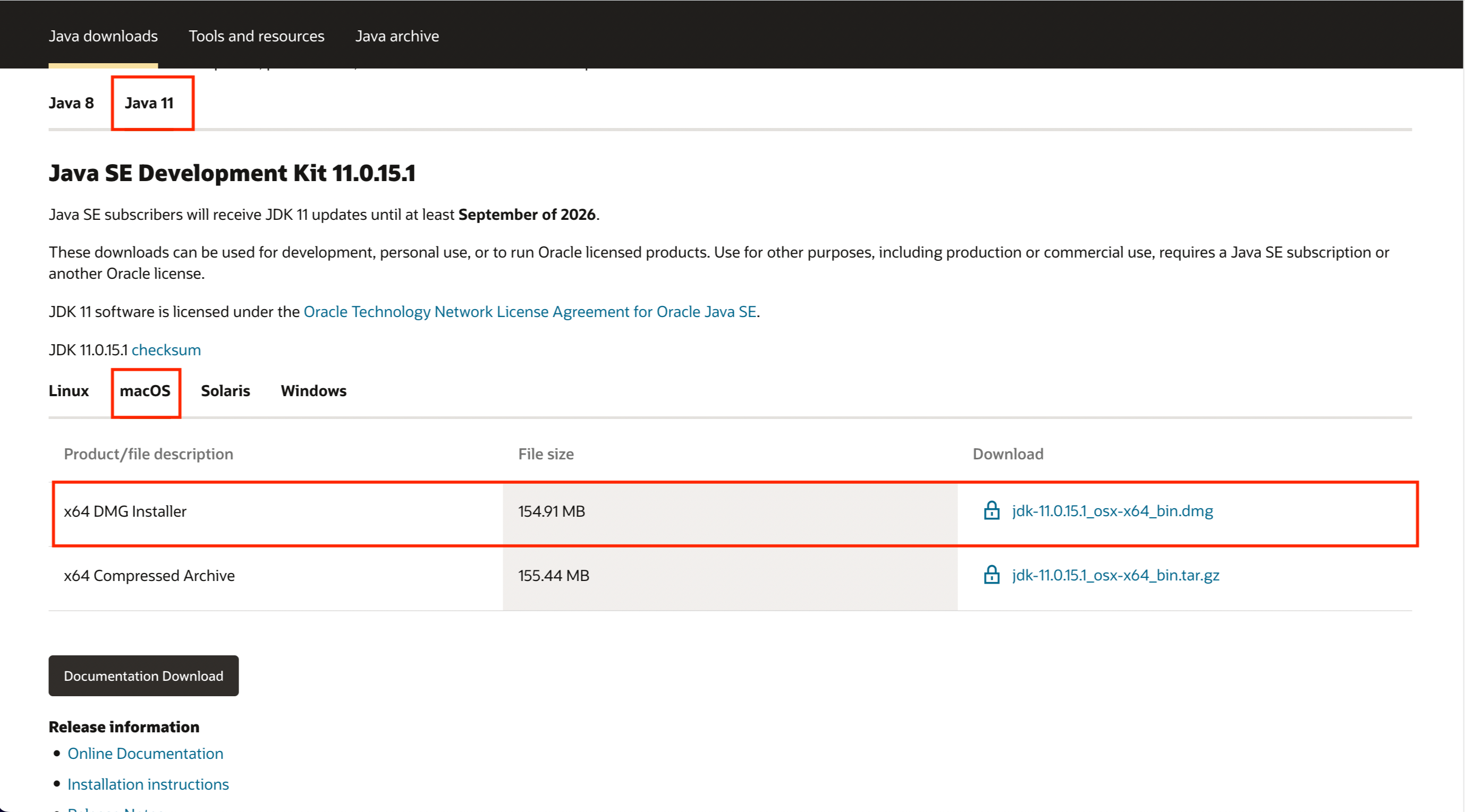Click the x64 Compressed Archive row description

[x=149, y=576]
